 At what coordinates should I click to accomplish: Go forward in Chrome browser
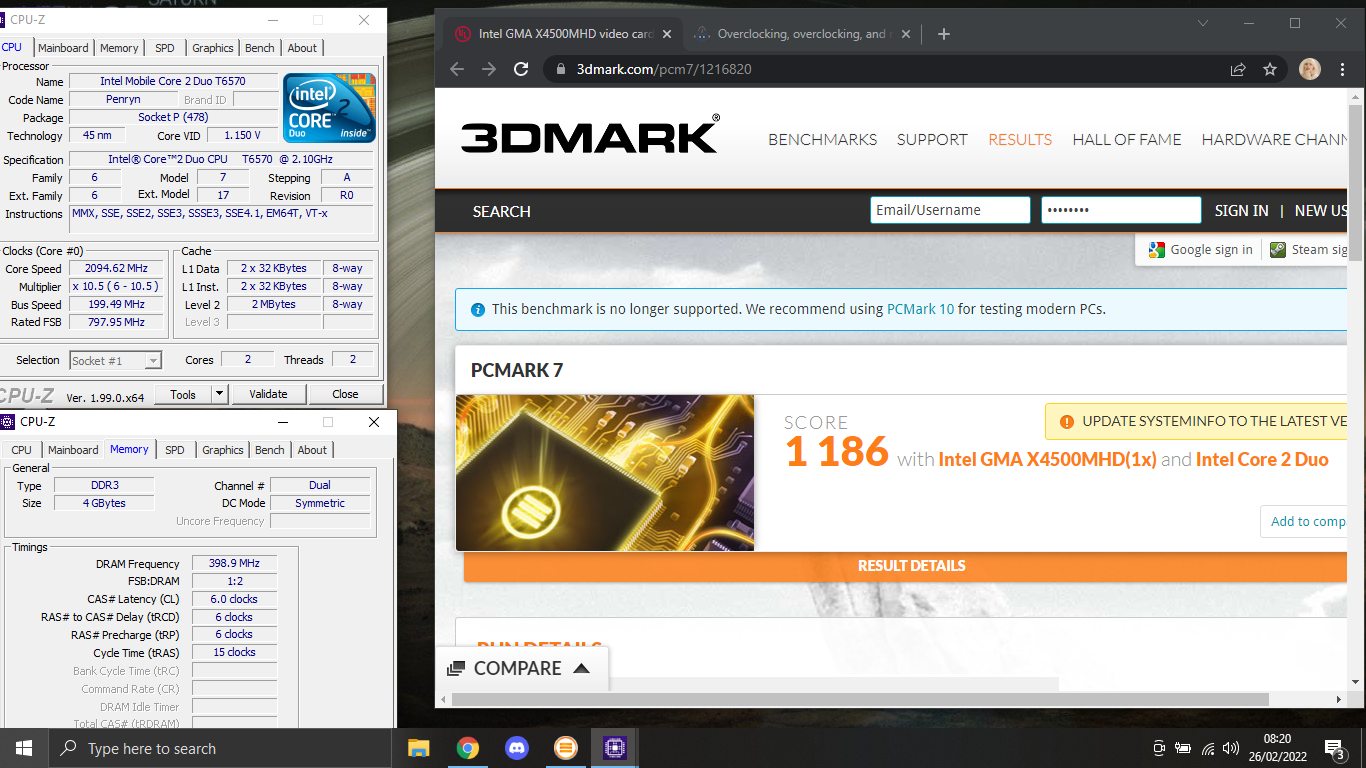tap(489, 69)
